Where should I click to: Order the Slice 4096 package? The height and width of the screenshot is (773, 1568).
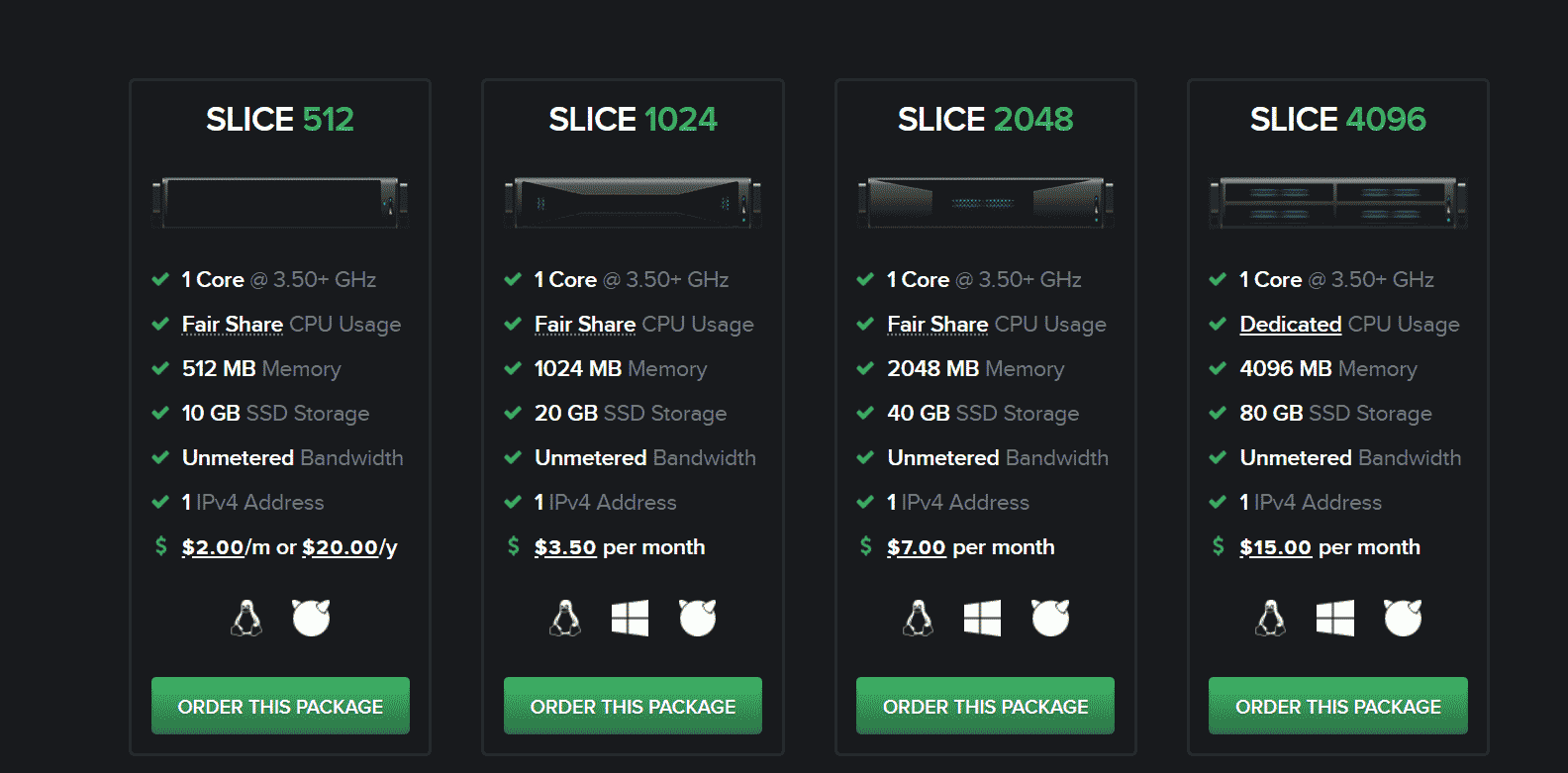1337,706
